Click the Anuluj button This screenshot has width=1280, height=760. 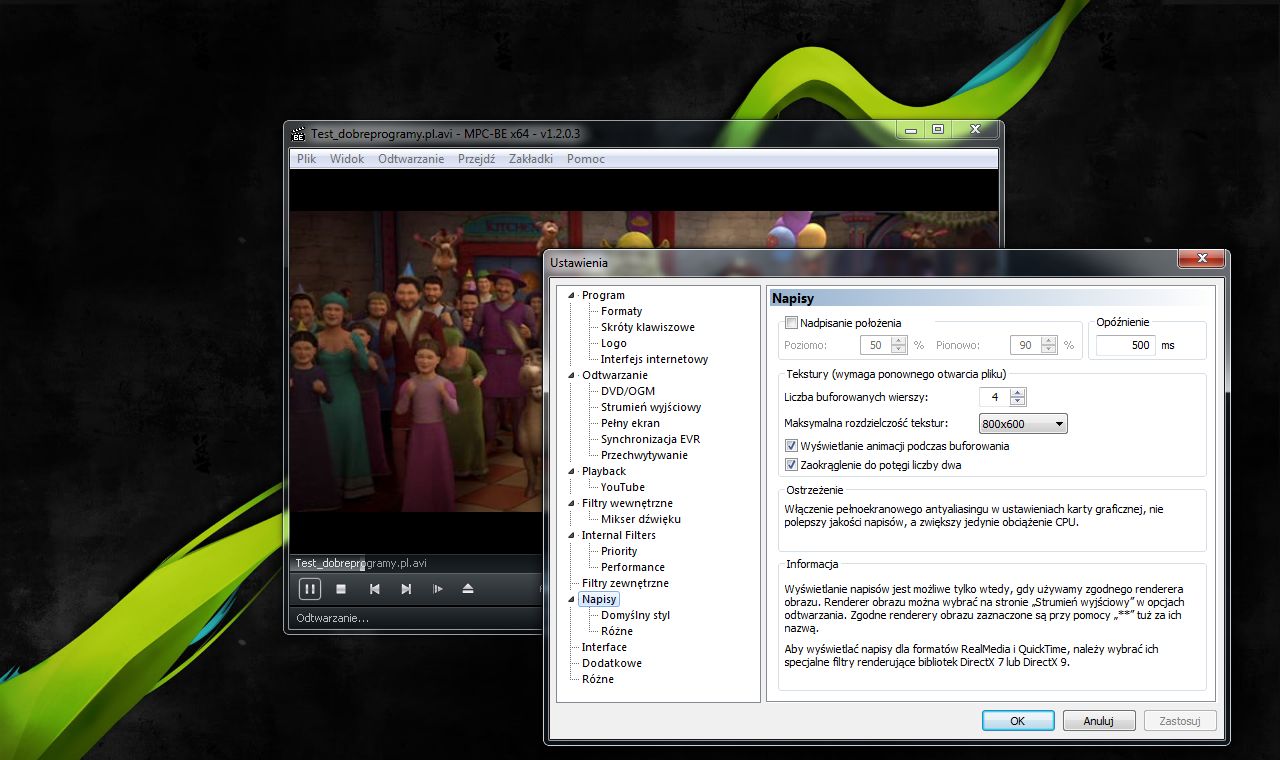(1098, 720)
